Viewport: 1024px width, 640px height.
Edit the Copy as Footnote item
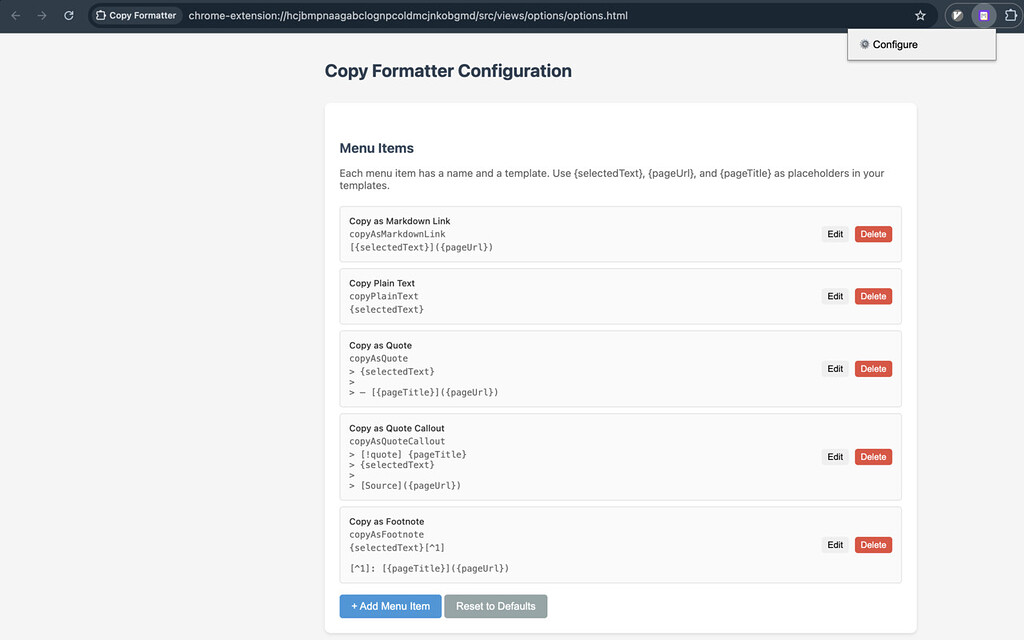pos(834,544)
